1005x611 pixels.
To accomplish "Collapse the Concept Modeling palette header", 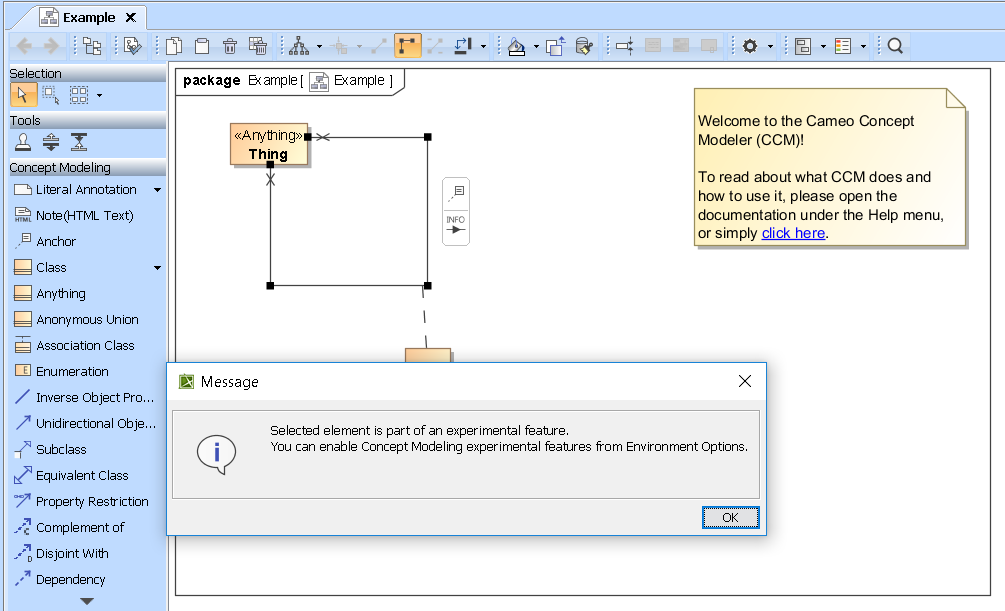I will pyautogui.click(x=60, y=168).
